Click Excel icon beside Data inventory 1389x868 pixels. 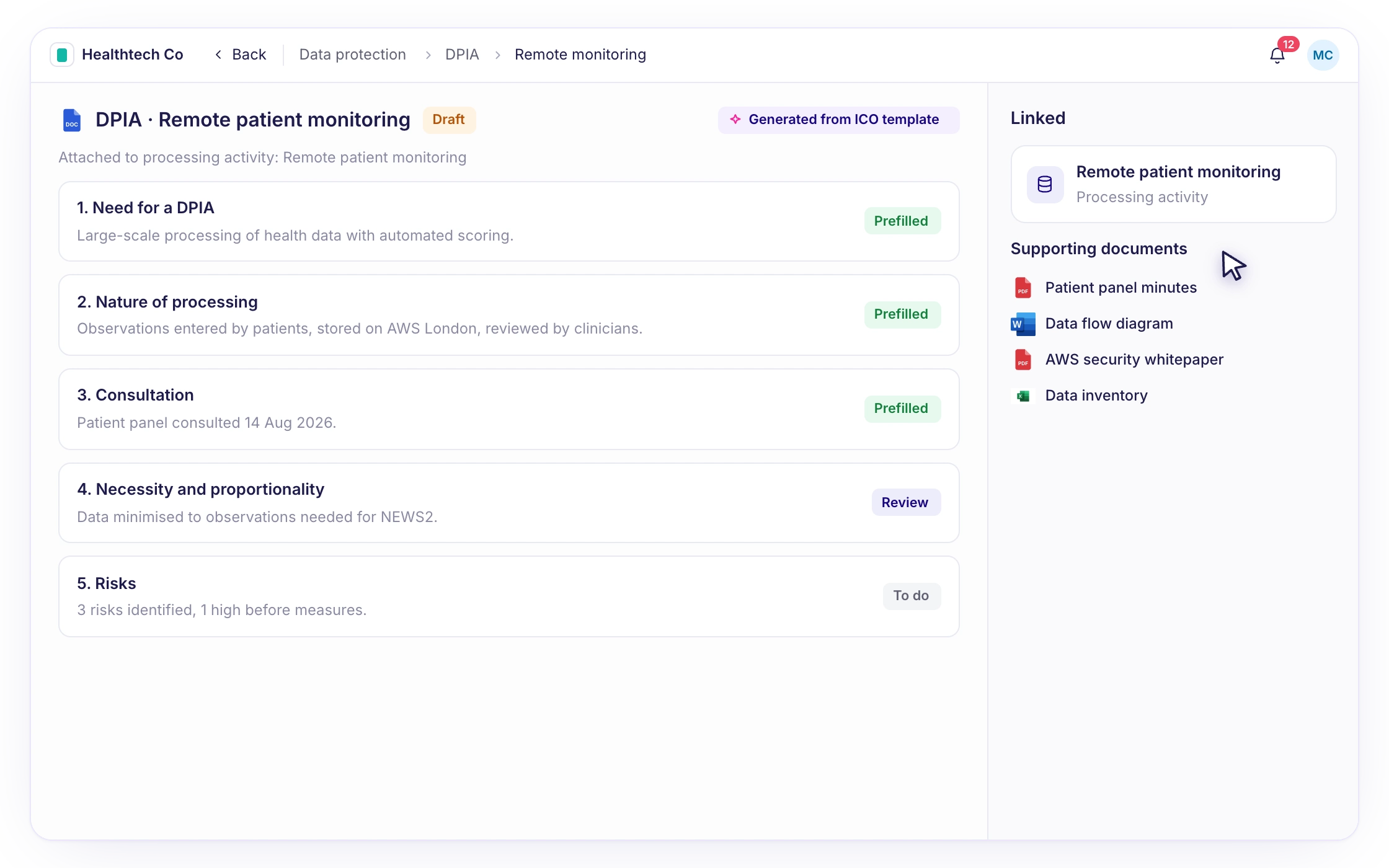tap(1023, 396)
